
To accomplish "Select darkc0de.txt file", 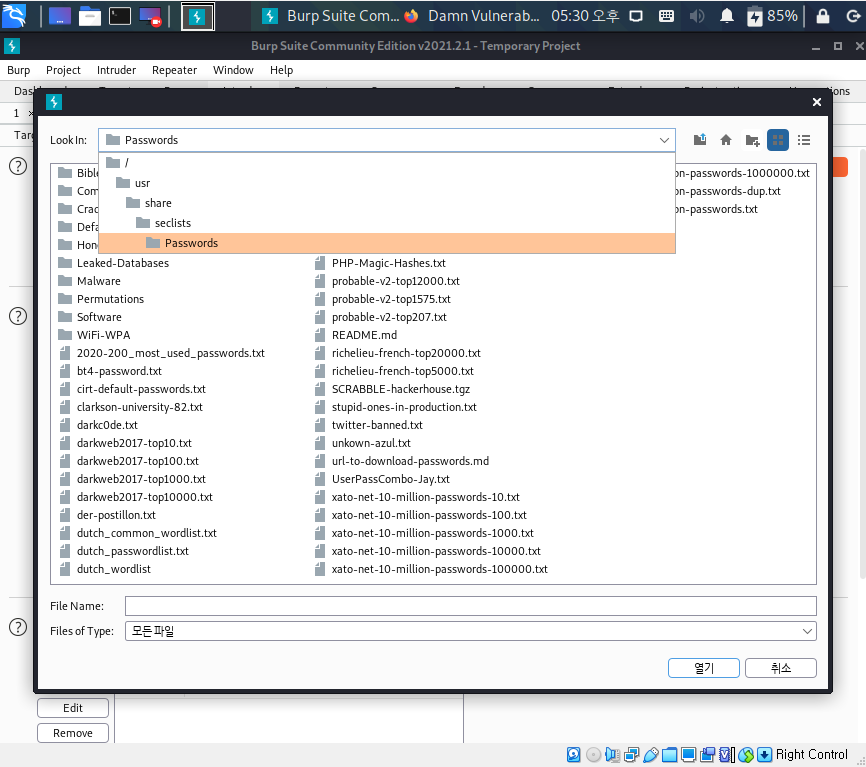I will [98, 425].
